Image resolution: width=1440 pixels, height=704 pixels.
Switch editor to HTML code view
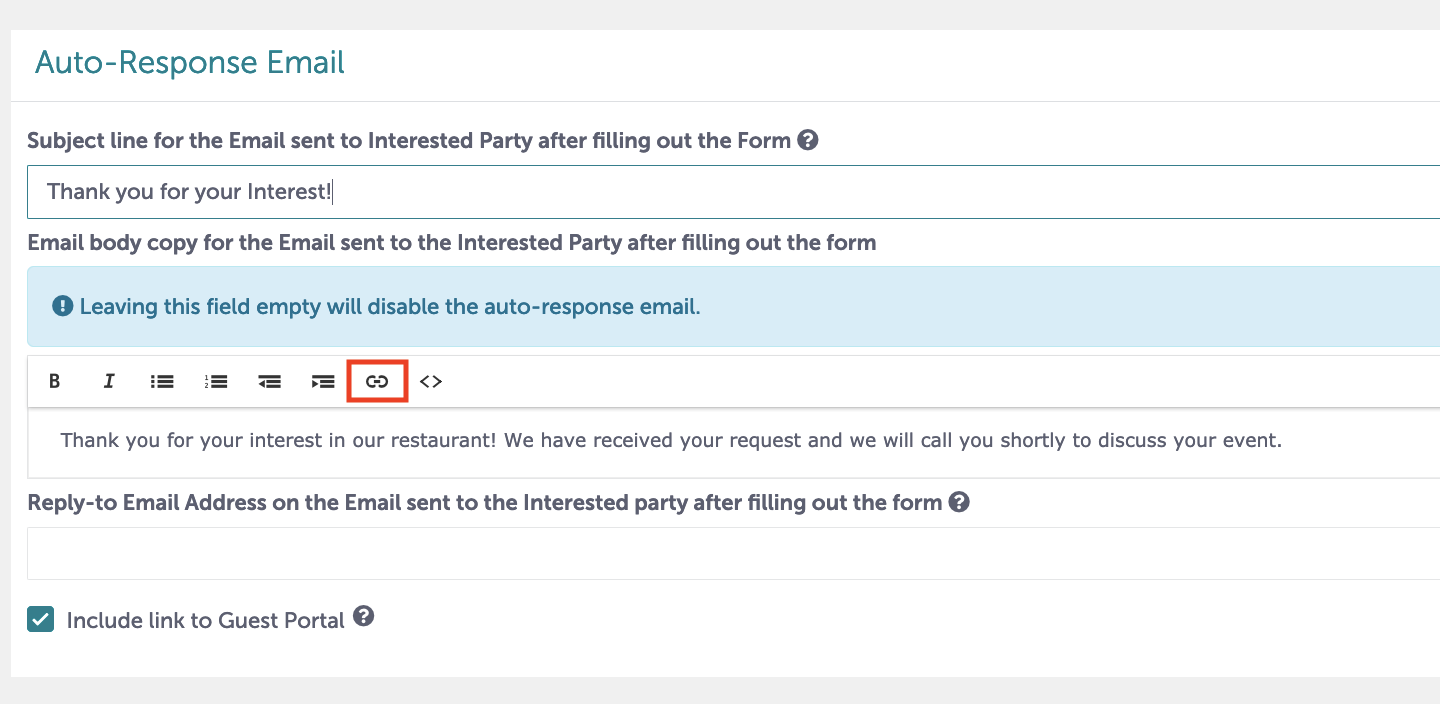pos(431,381)
